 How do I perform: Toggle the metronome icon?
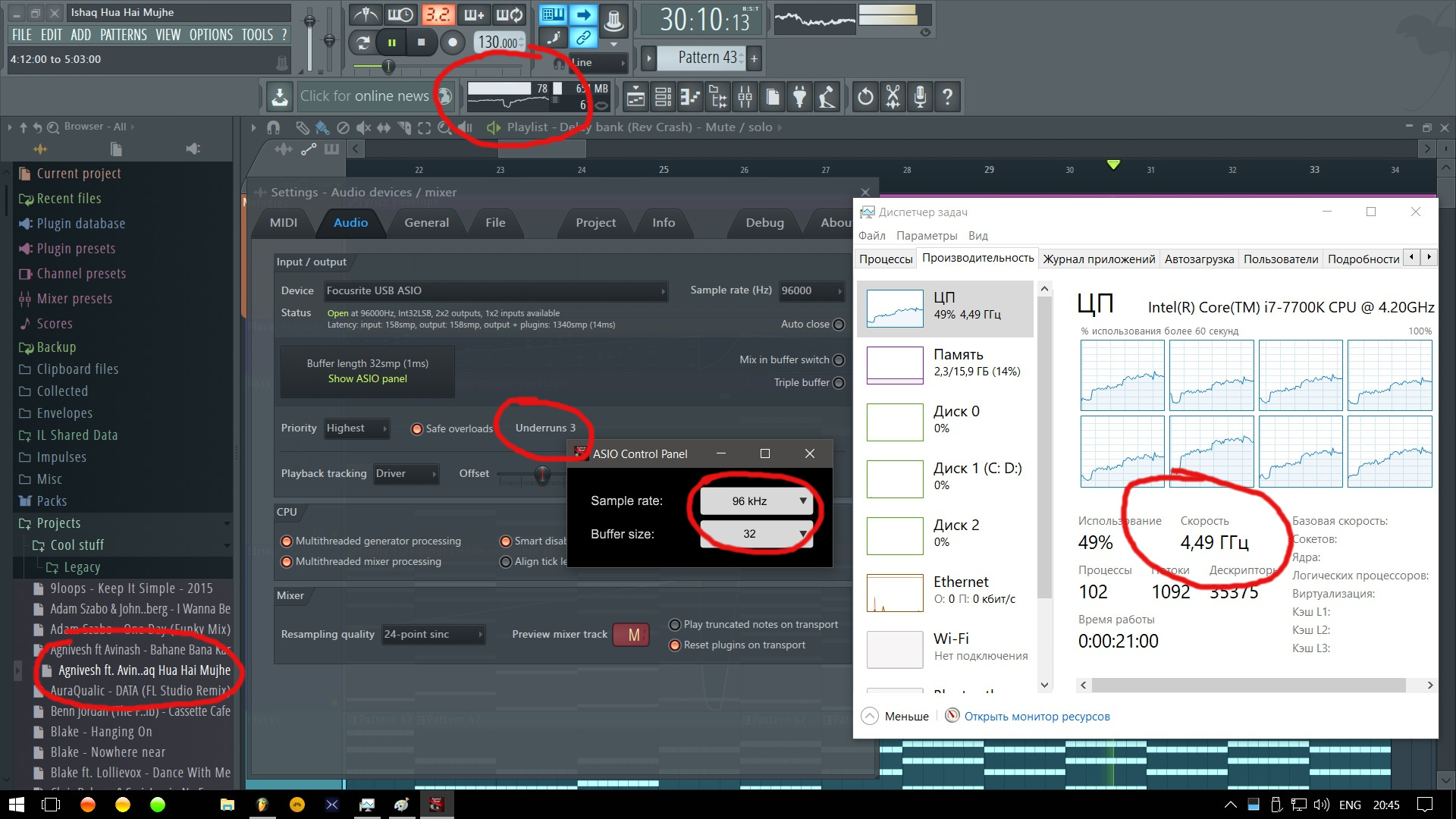(366, 15)
